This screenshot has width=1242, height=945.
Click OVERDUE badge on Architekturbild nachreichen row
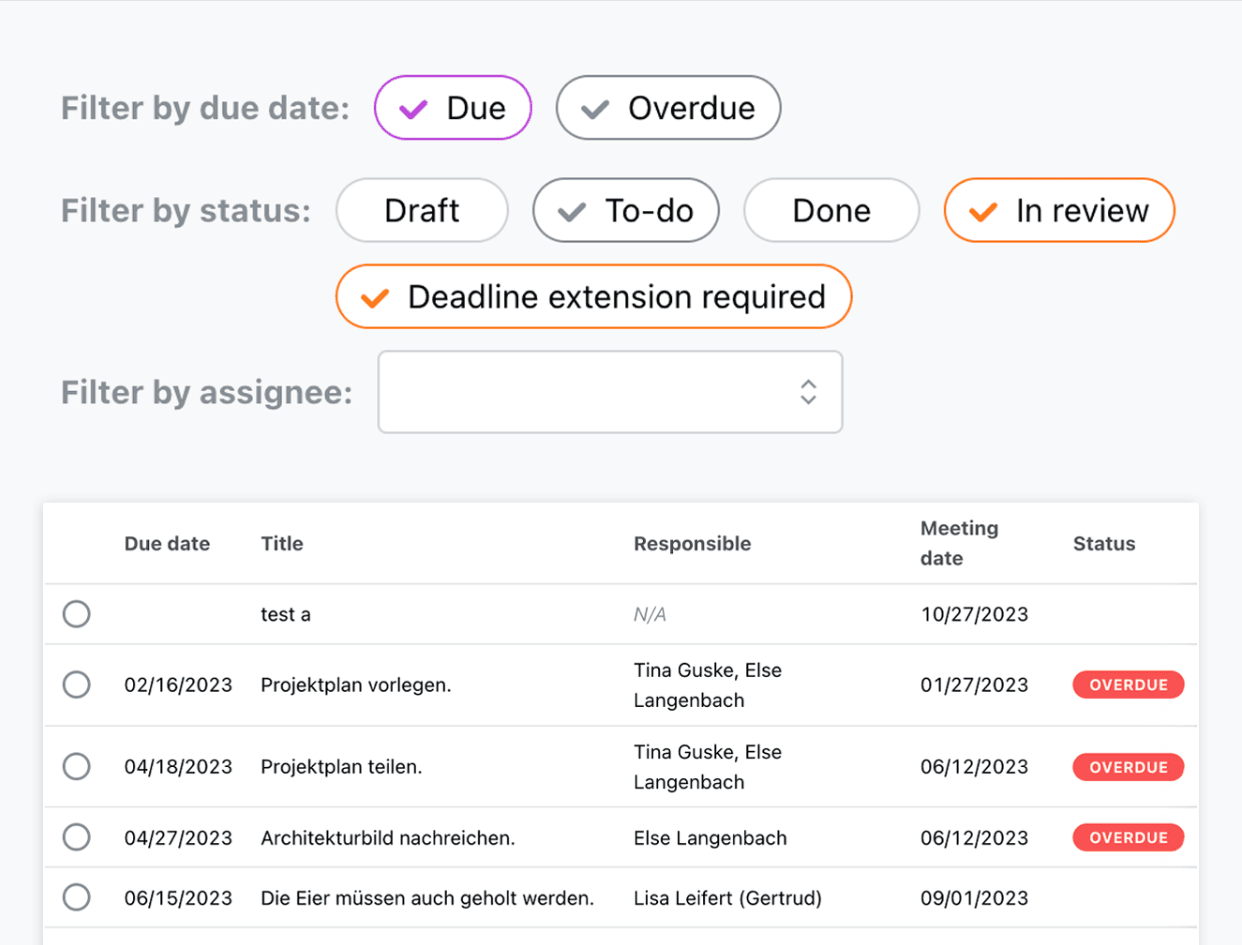[x=1128, y=838]
